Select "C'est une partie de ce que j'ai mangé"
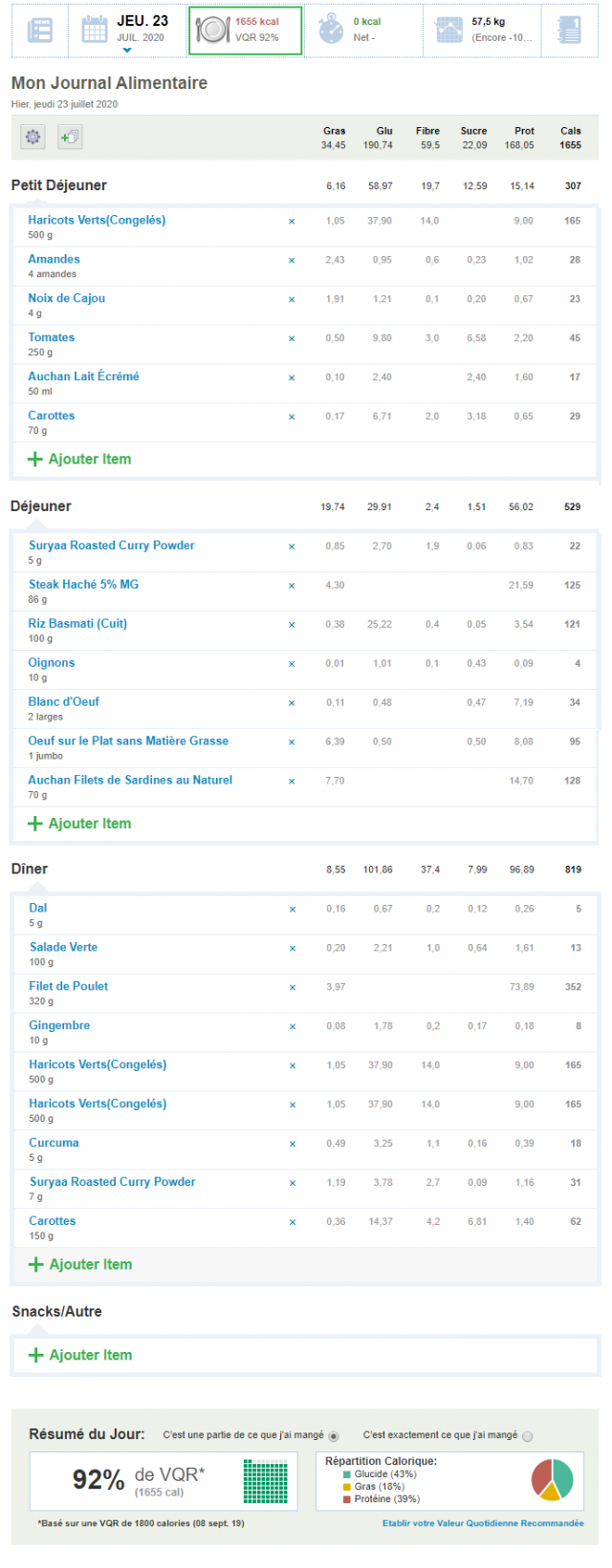The width and height of the screenshot is (612, 1568). point(334,1436)
